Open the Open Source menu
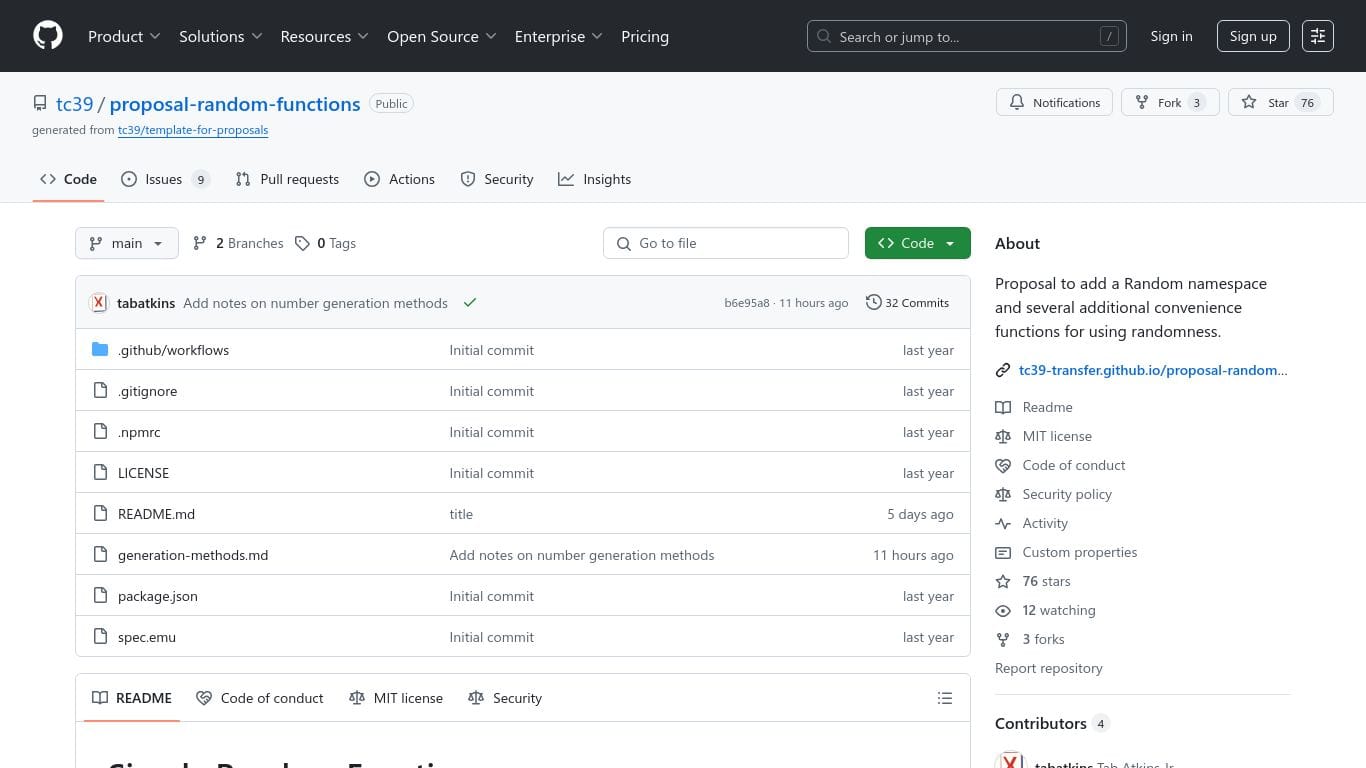 (441, 36)
